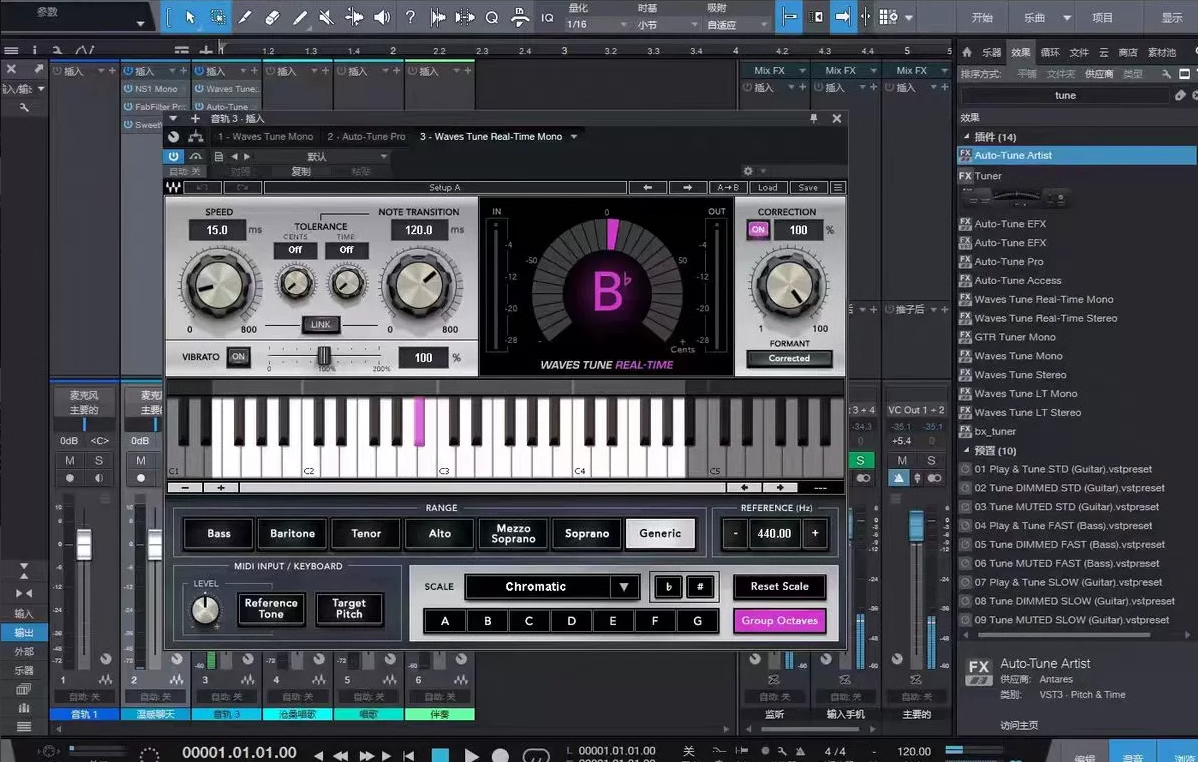The image size is (1198, 762).
Task: Click the Record button in the transport
Action: click(500, 754)
